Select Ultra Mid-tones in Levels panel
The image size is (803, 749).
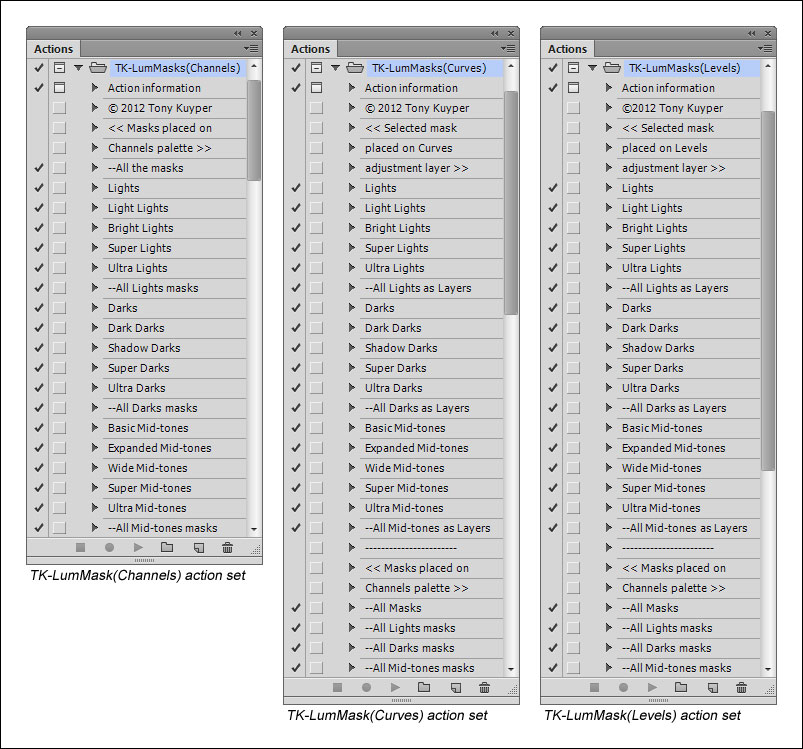tap(661, 508)
